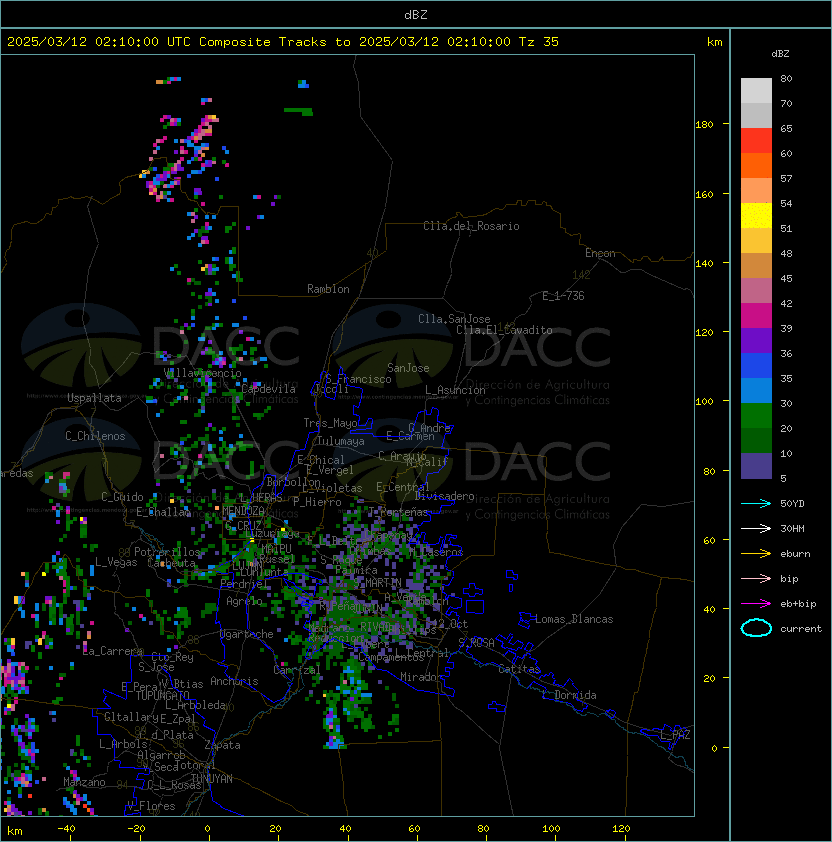Pick the purple 39-36 dBZ swatch
The width and height of the screenshot is (832, 842).
point(756,340)
